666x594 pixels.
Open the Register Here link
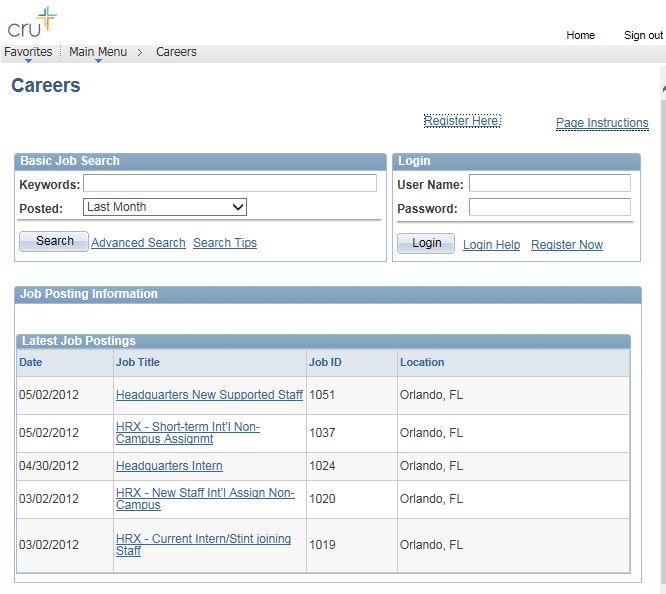coord(462,121)
